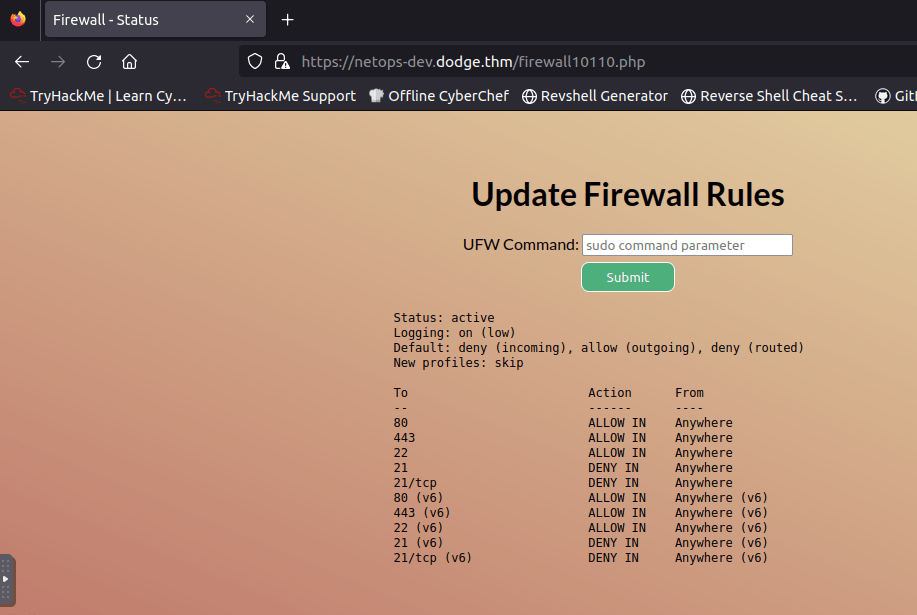Click the side panel handle at left edge
This screenshot has height=615, width=917.
(x=6, y=578)
